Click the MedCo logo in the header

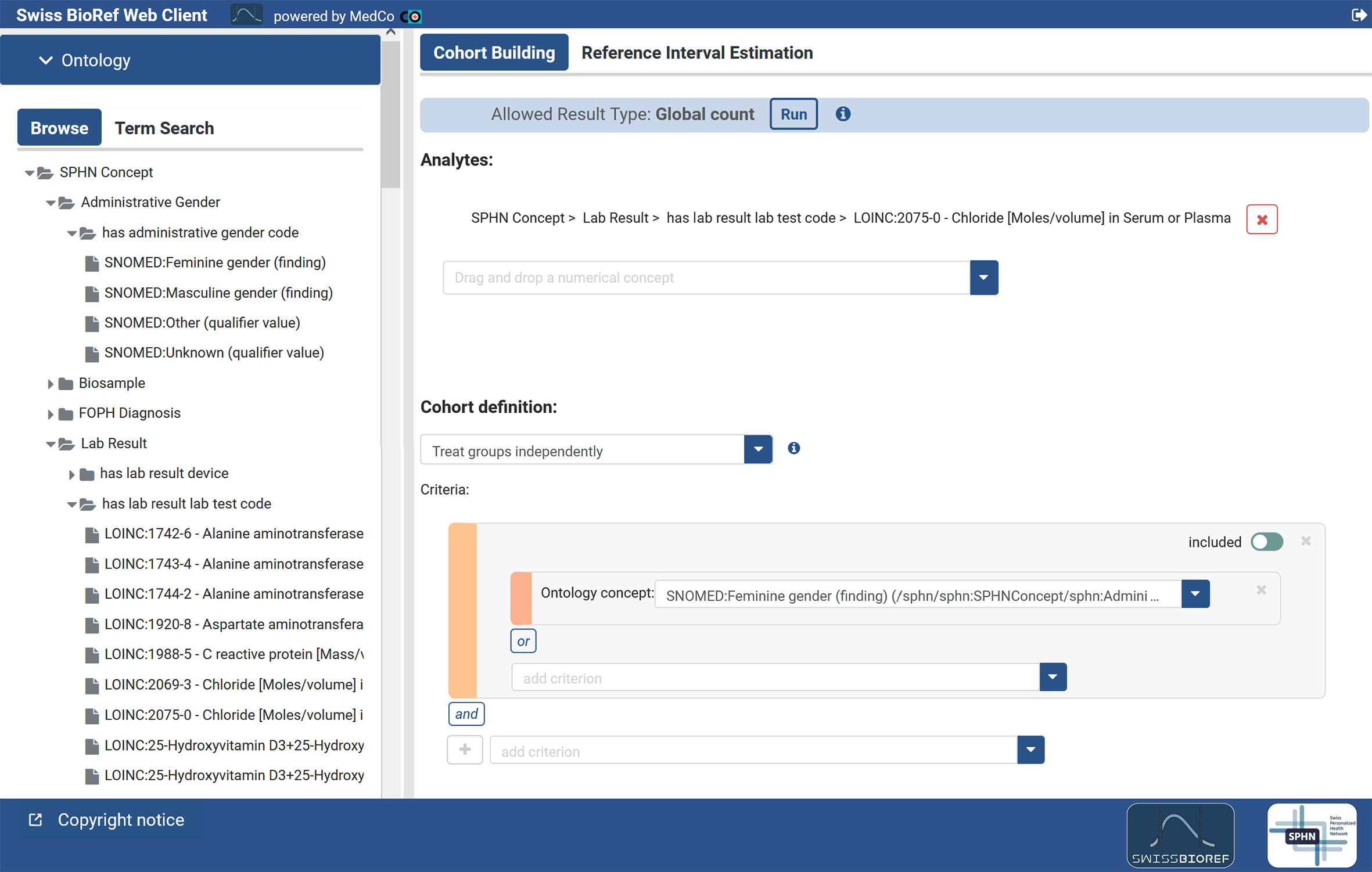click(x=411, y=16)
